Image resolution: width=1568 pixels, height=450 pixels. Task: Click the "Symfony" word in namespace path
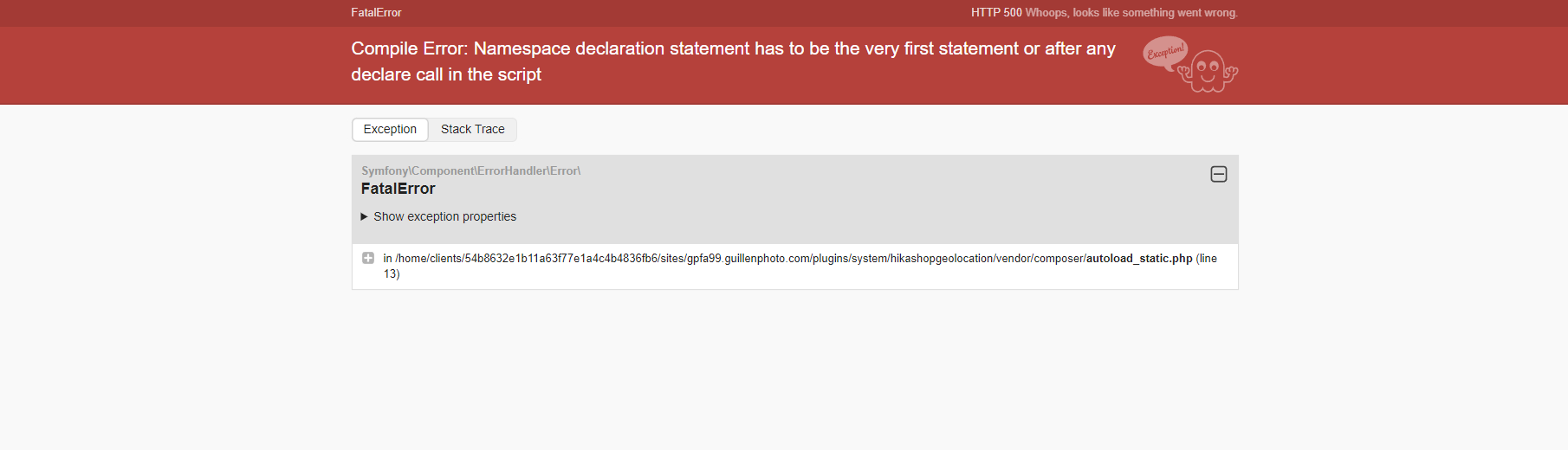click(385, 171)
